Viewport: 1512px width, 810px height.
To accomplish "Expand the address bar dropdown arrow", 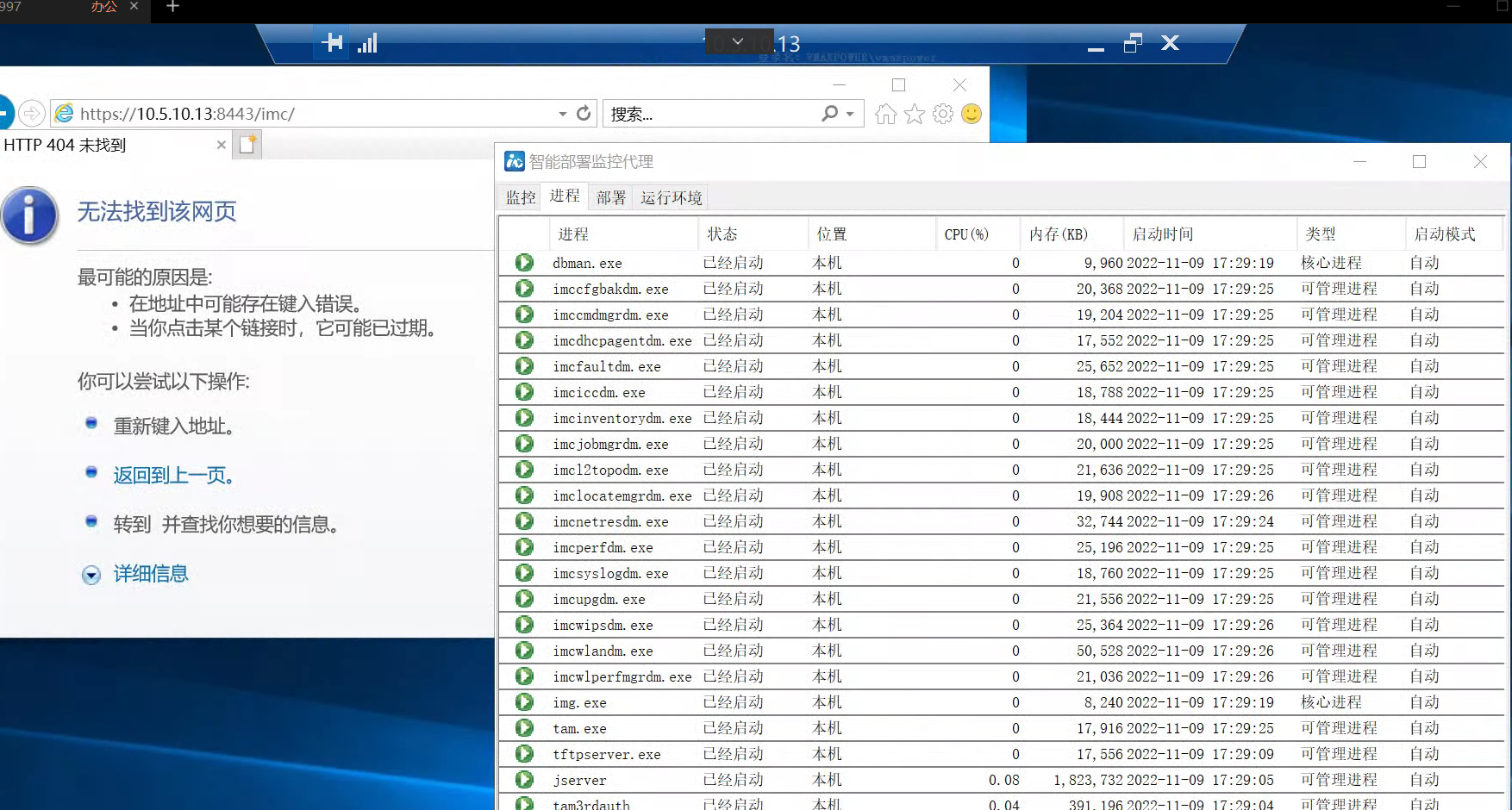I will click(562, 114).
